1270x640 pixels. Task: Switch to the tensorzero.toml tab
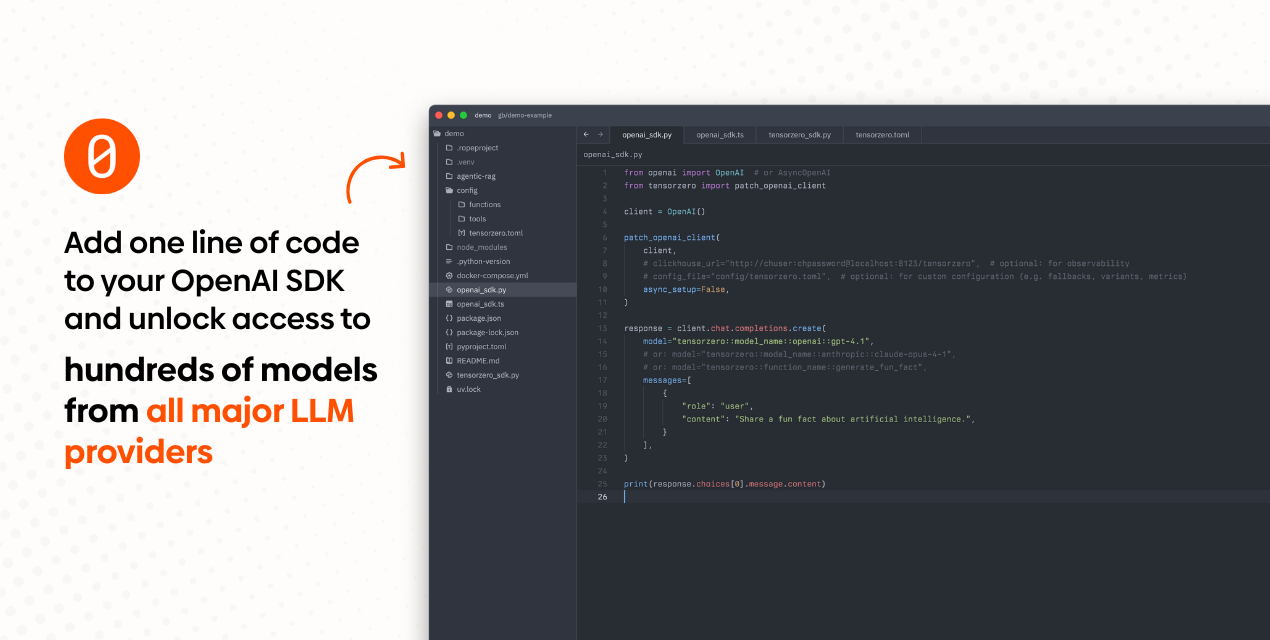[882, 134]
